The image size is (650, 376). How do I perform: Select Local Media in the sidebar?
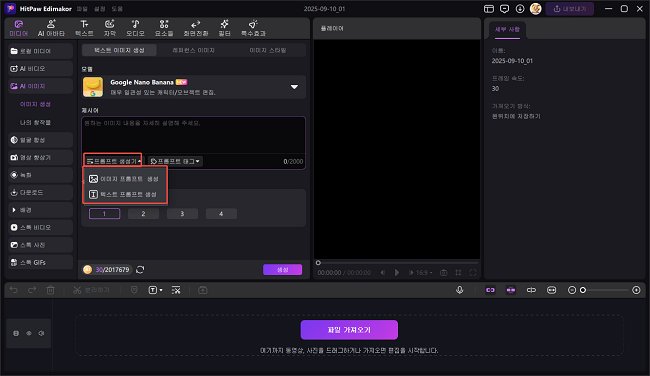tap(40, 51)
